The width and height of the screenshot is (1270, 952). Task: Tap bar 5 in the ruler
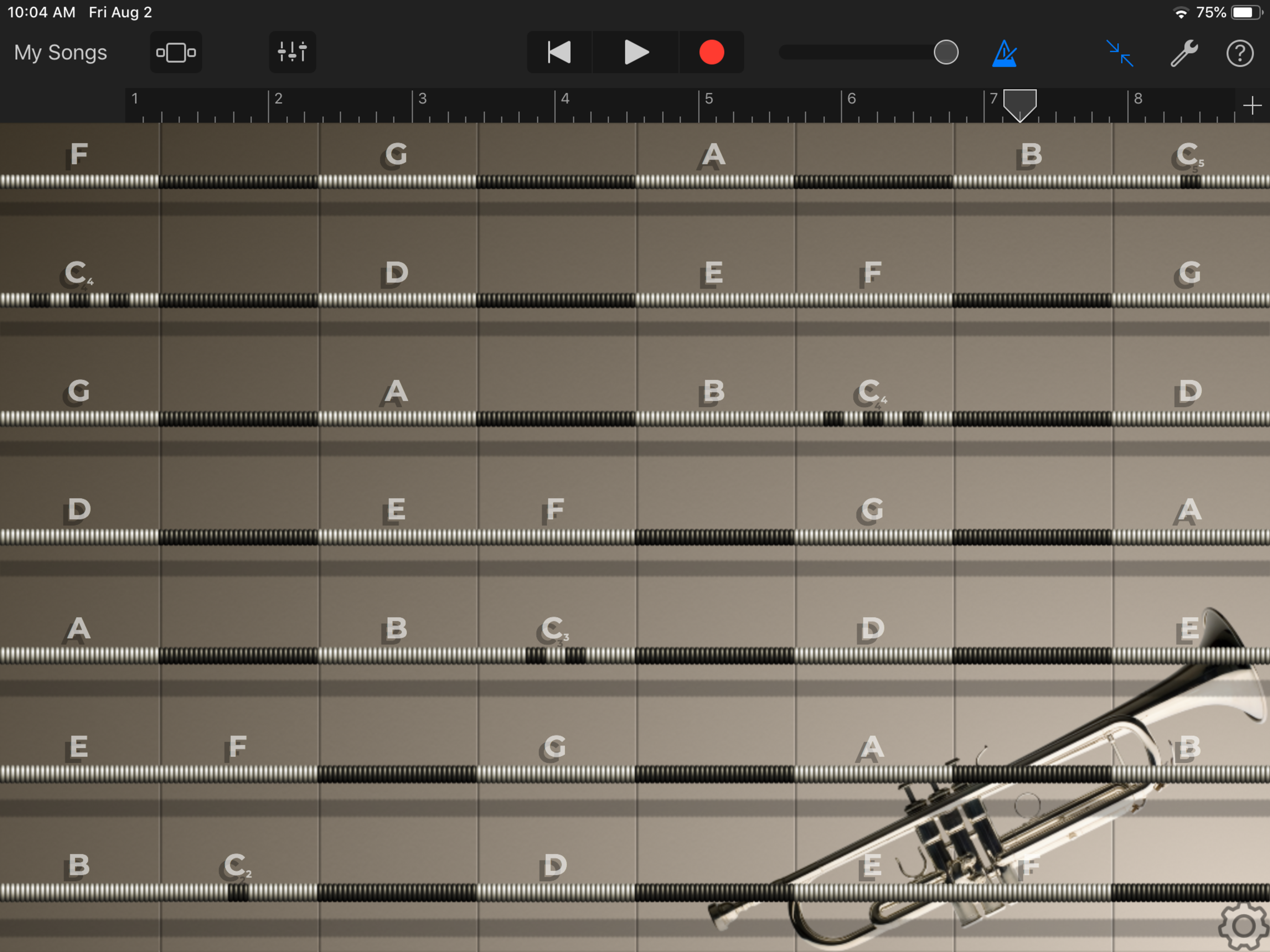tap(708, 98)
